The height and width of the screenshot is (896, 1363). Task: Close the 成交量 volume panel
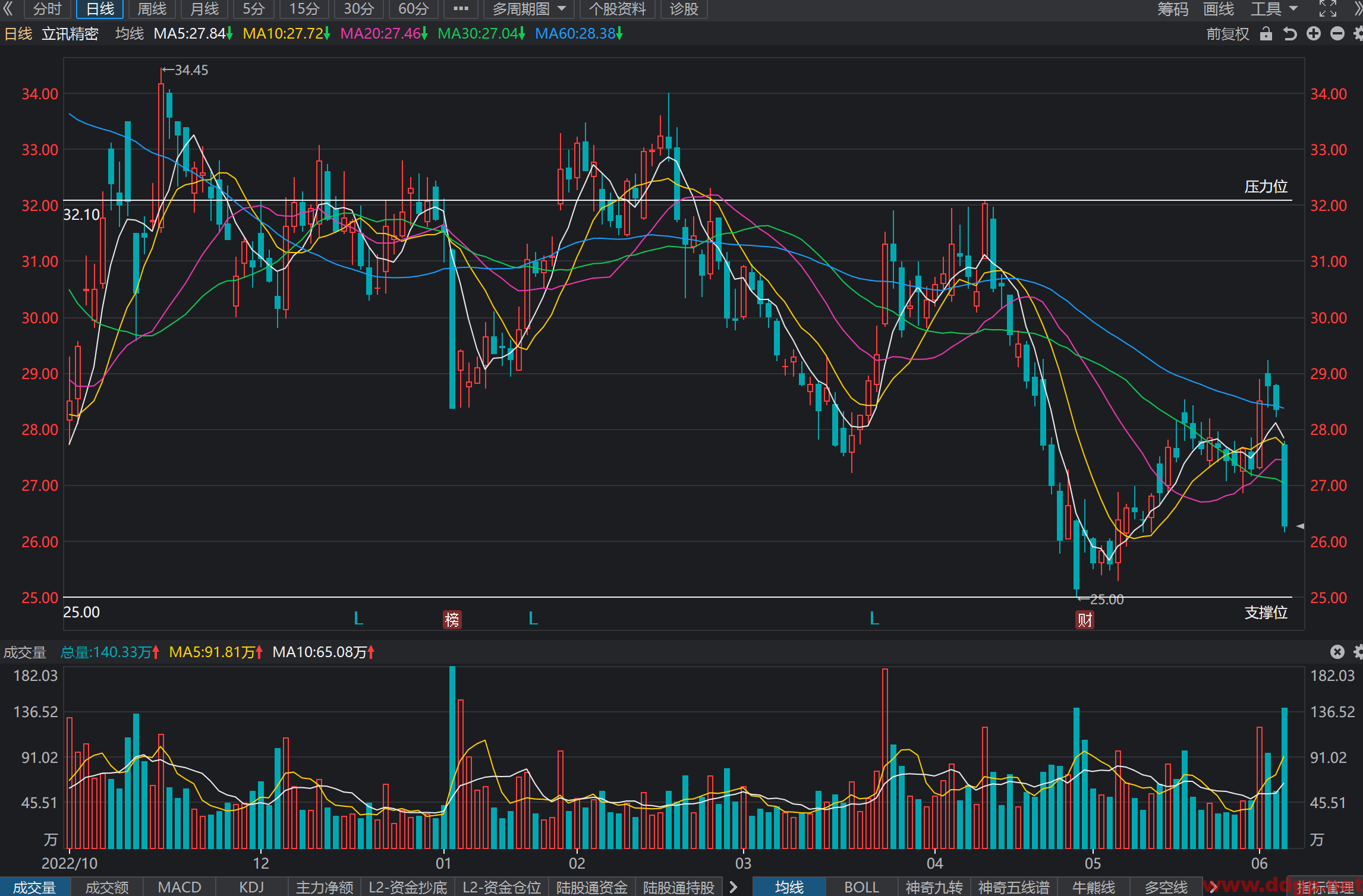tap(1337, 652)
